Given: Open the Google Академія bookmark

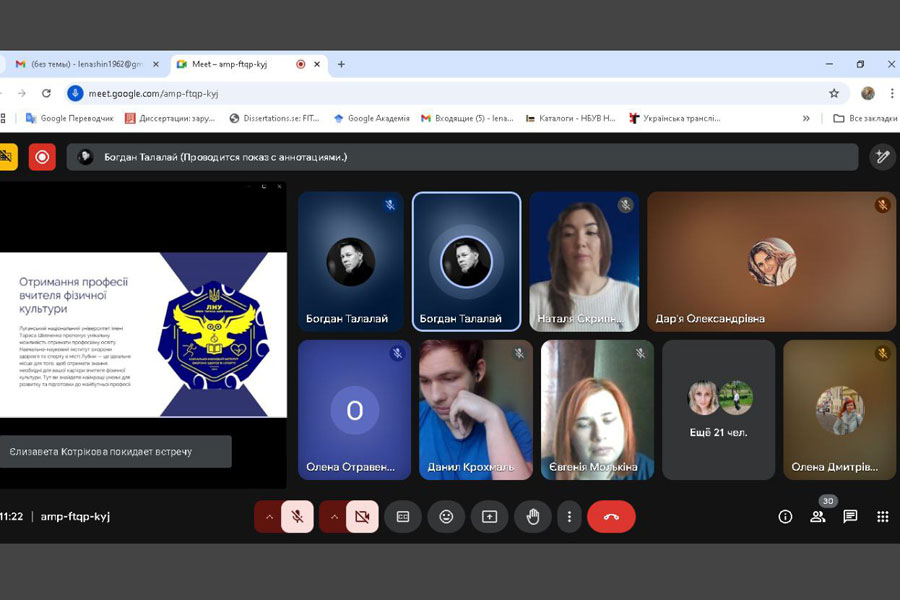Looking at the screenshot, I should (x=372, y=118).
